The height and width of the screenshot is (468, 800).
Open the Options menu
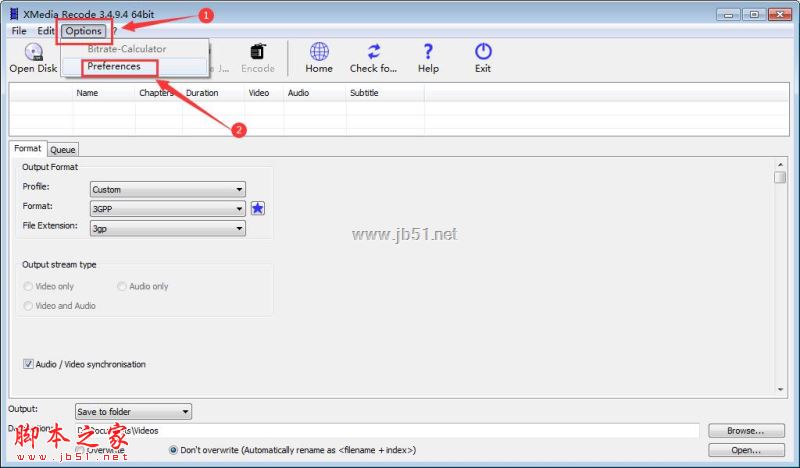[x=83, y=31]
